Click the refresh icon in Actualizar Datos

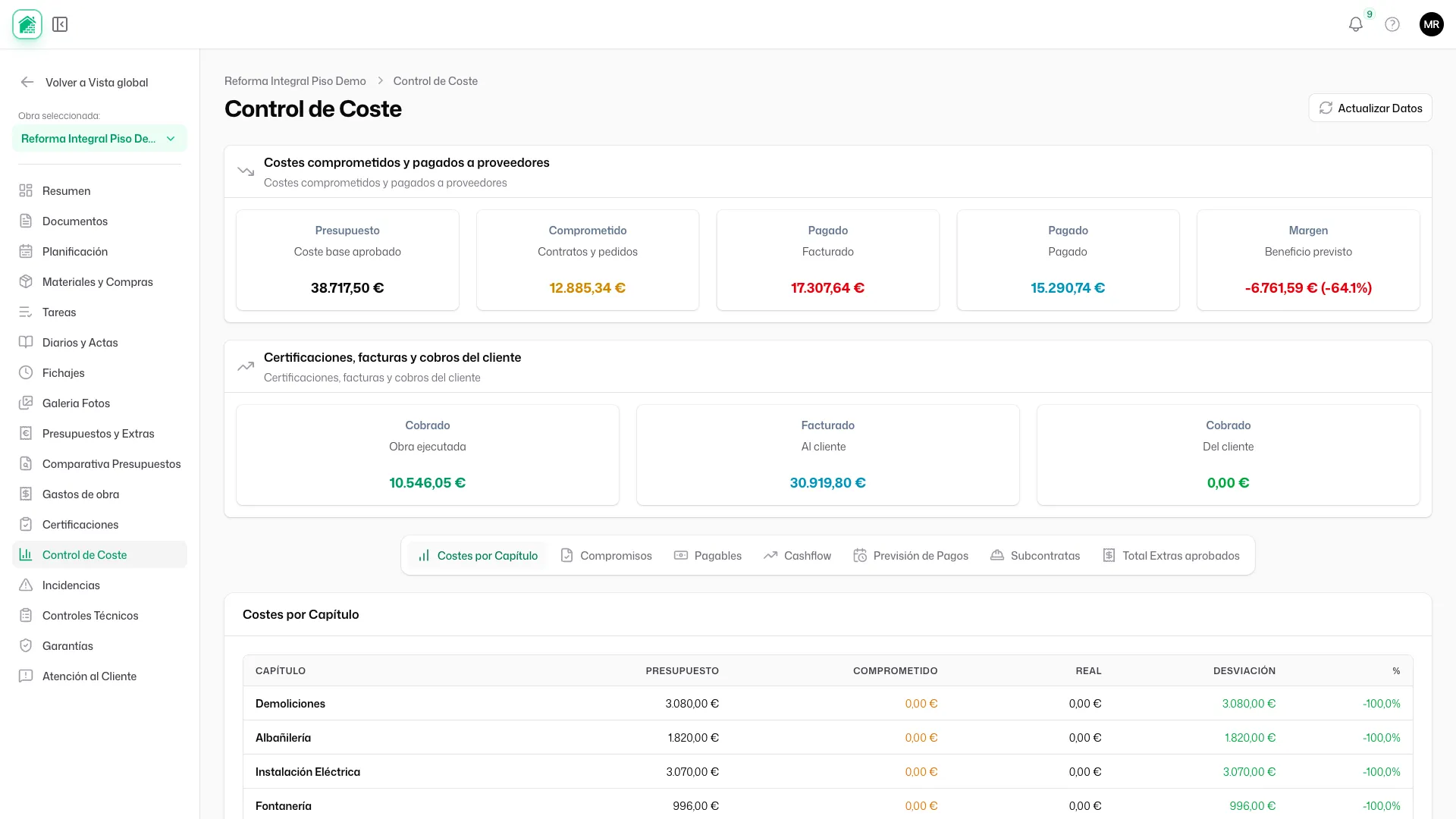(x=1326, y=108)
